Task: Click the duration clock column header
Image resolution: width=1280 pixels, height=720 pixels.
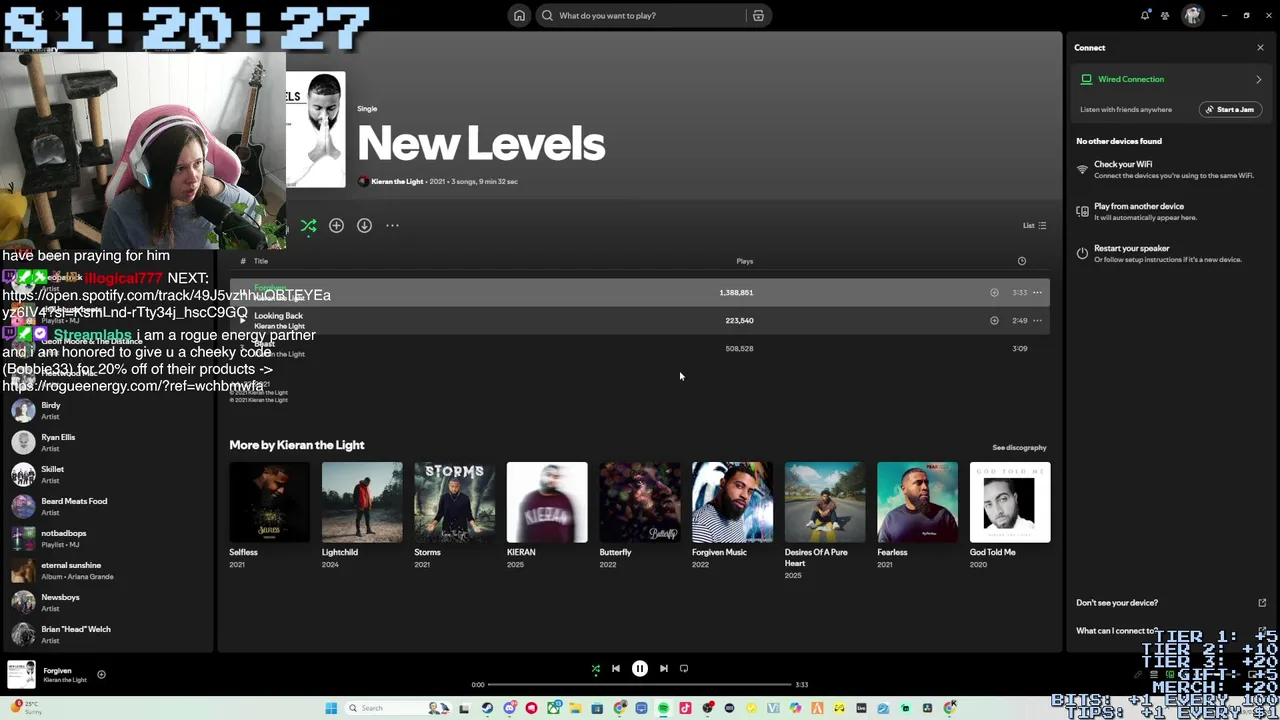Action: 1021,261
